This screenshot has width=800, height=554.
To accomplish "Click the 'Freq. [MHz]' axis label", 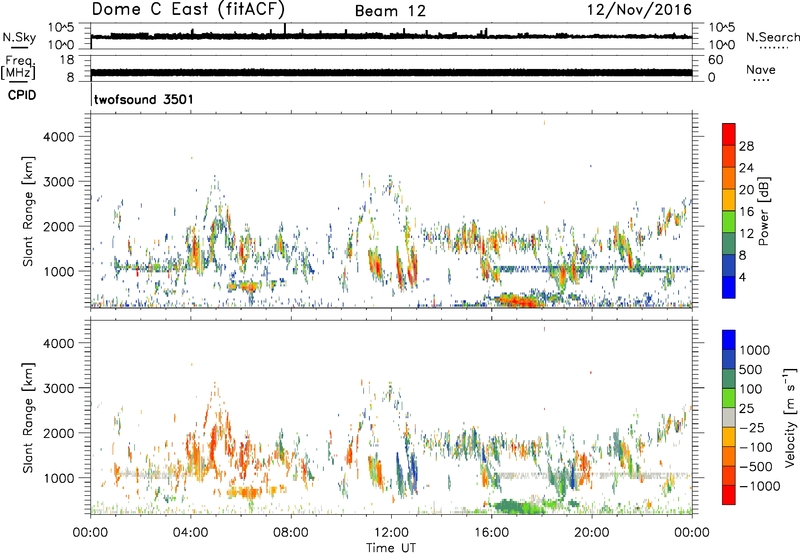I will click(x=18, y=68).
